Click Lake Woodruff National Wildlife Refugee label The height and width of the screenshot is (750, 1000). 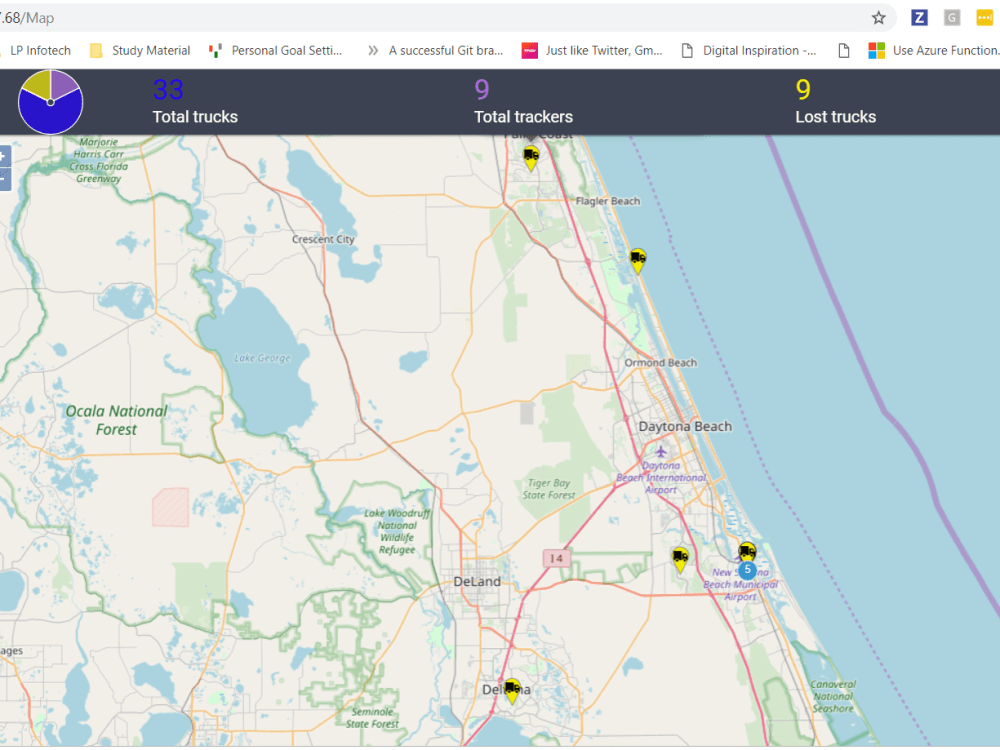pyautogui.click(x=397, y=531)
